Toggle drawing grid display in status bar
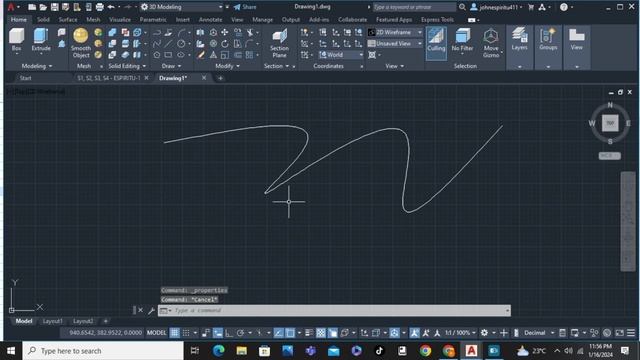 pos(175,333)
